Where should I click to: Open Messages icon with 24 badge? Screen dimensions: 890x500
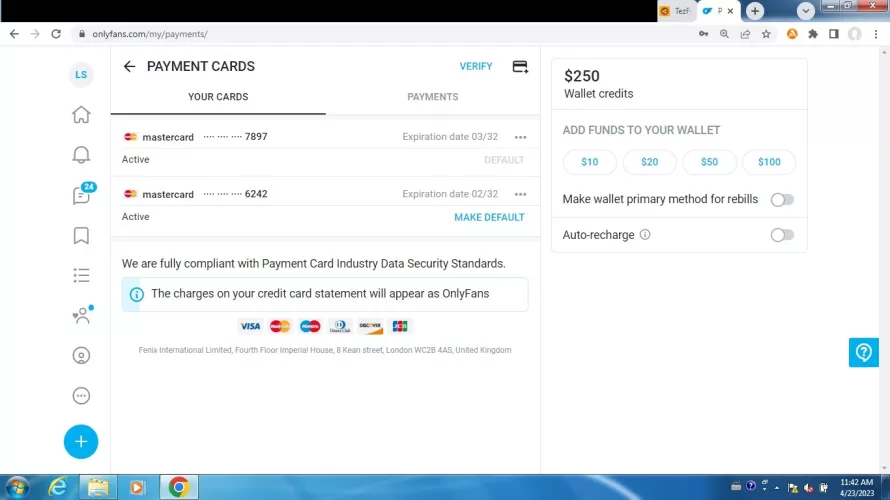click(81, 196)
